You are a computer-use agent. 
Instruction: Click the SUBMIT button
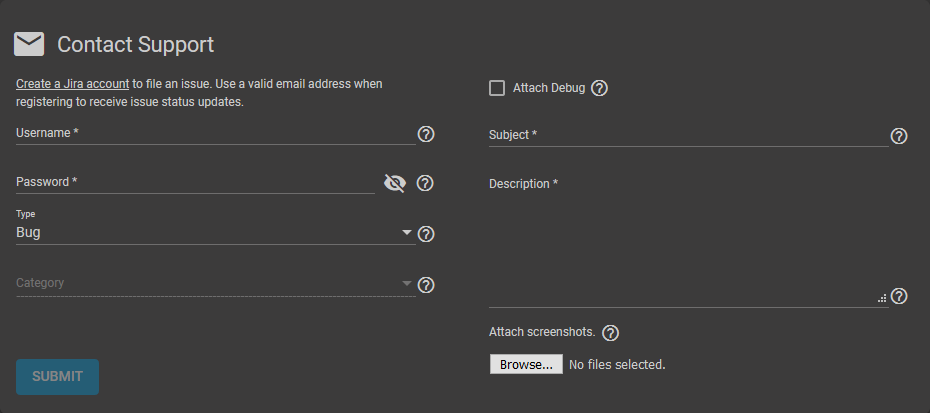pos(58,377)
